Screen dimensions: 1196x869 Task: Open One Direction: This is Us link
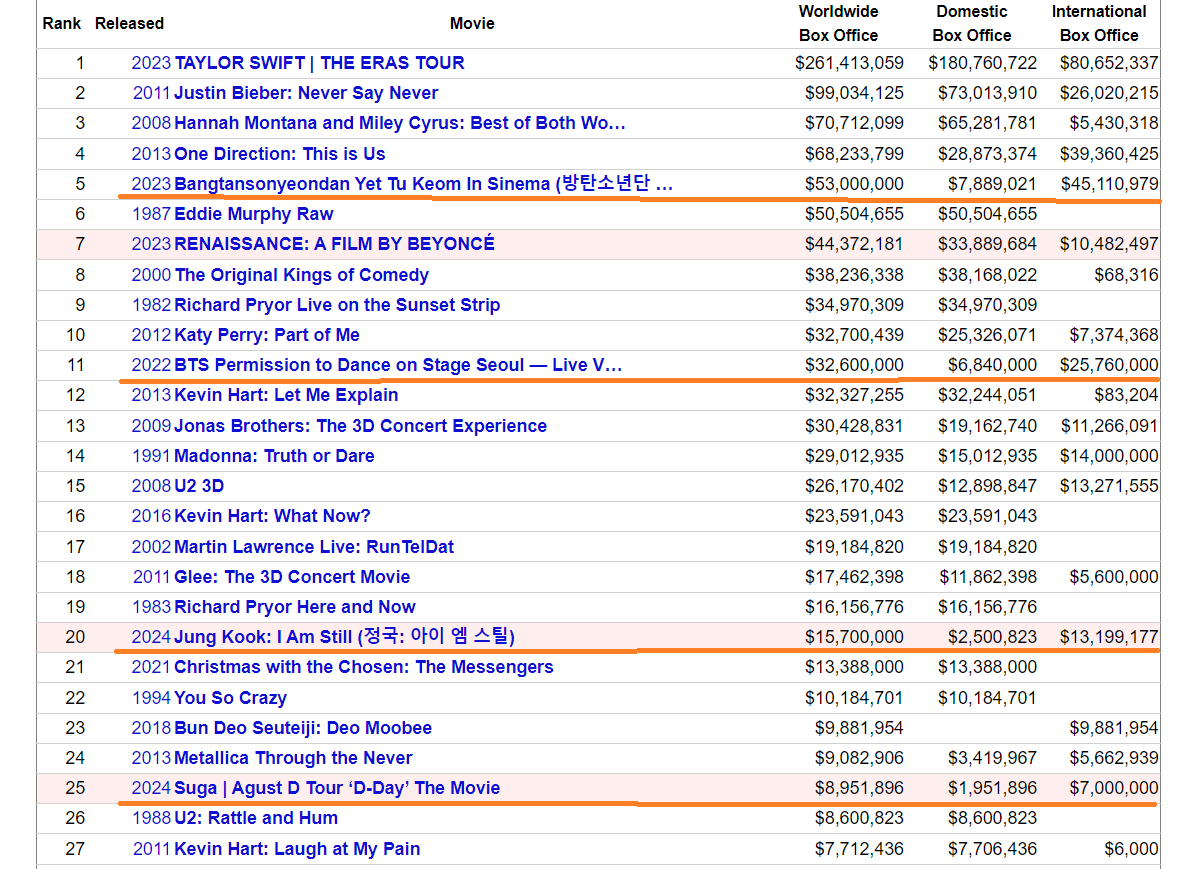(x=279, y=153)
